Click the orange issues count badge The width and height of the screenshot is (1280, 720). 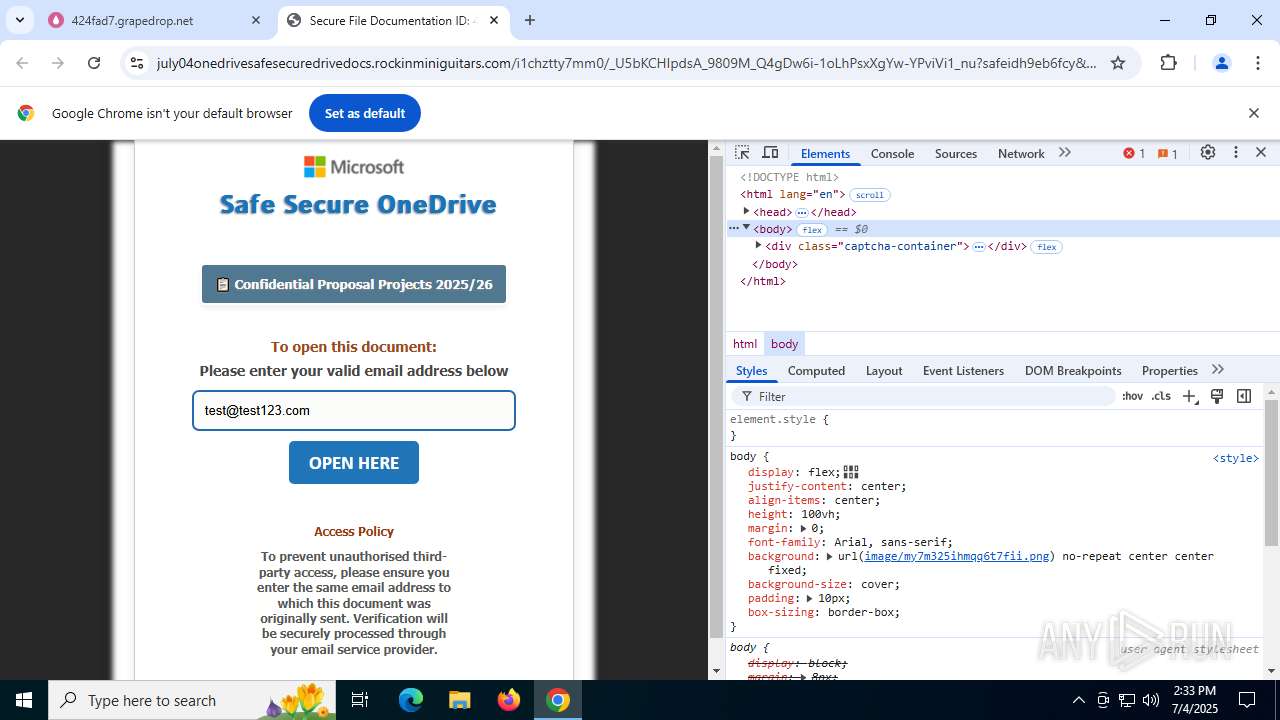pyautogui.click(x=1167, y=153)
